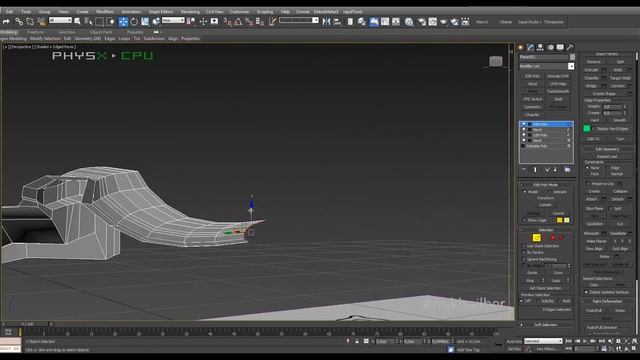The image size is (640, 360).
Task: Collapse the Edit Geometry rollout
Action: coord(607,149)
